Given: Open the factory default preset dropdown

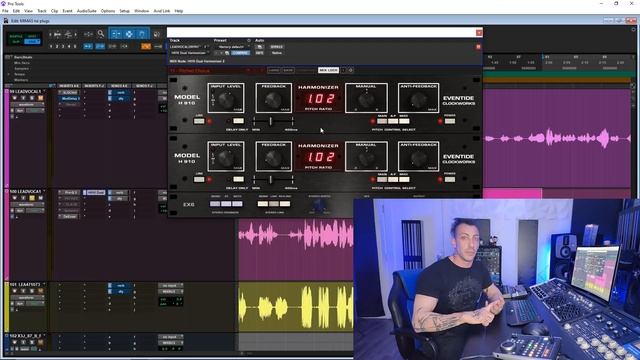Looking at the screenshot, I should click(x=232, y=47).
